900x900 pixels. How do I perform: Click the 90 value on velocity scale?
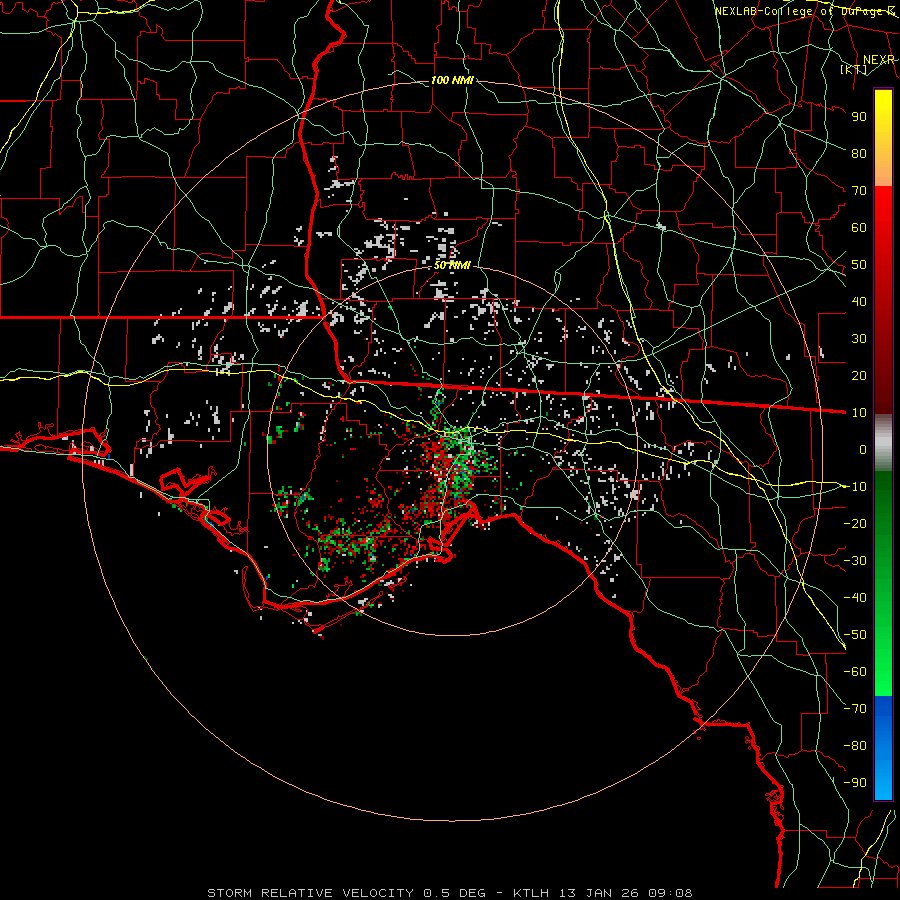859,117
